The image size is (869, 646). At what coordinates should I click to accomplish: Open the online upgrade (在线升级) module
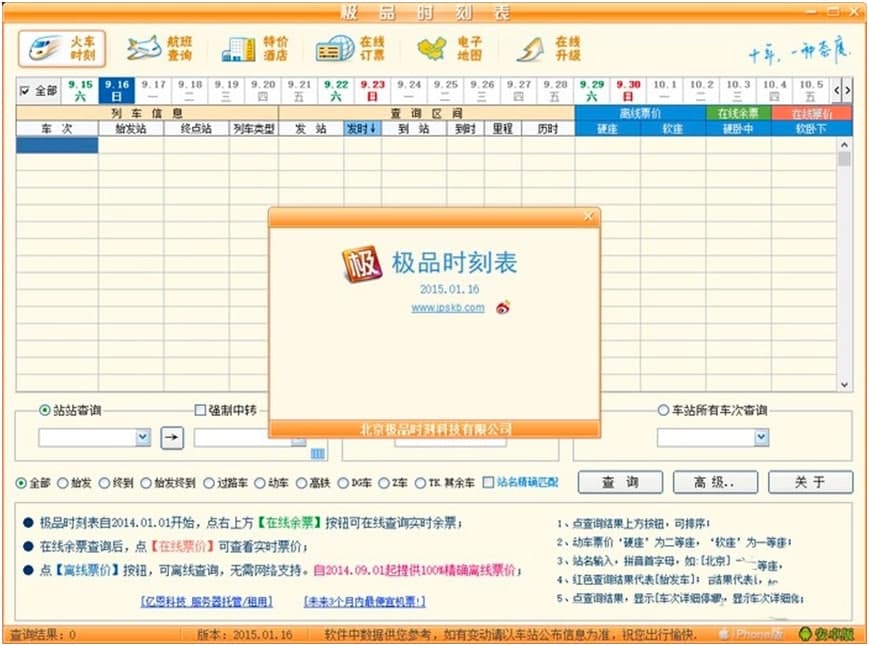[x=549, y=49]
